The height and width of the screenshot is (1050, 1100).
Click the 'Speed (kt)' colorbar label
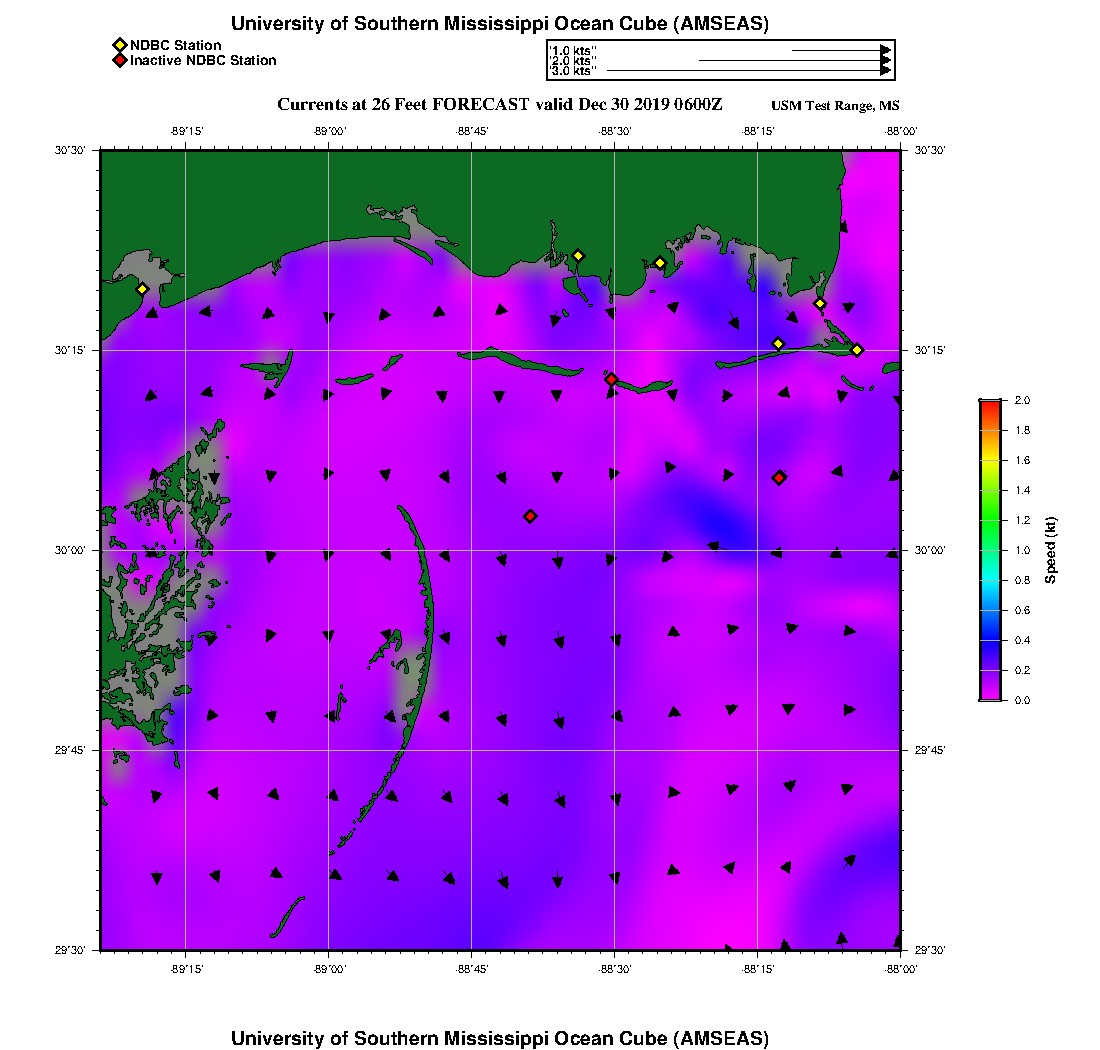(x=1051, y=550)
